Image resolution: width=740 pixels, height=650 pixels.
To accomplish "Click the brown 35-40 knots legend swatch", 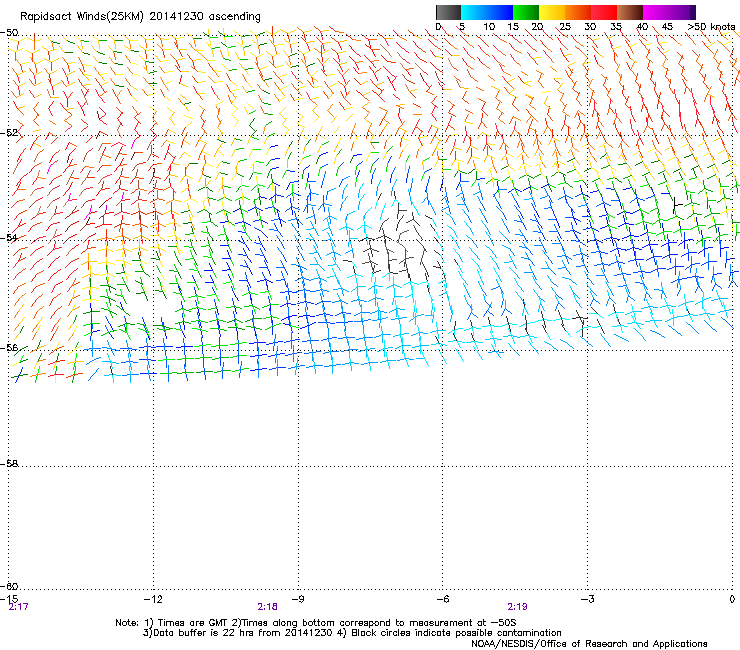I will [x=630, y=12].
